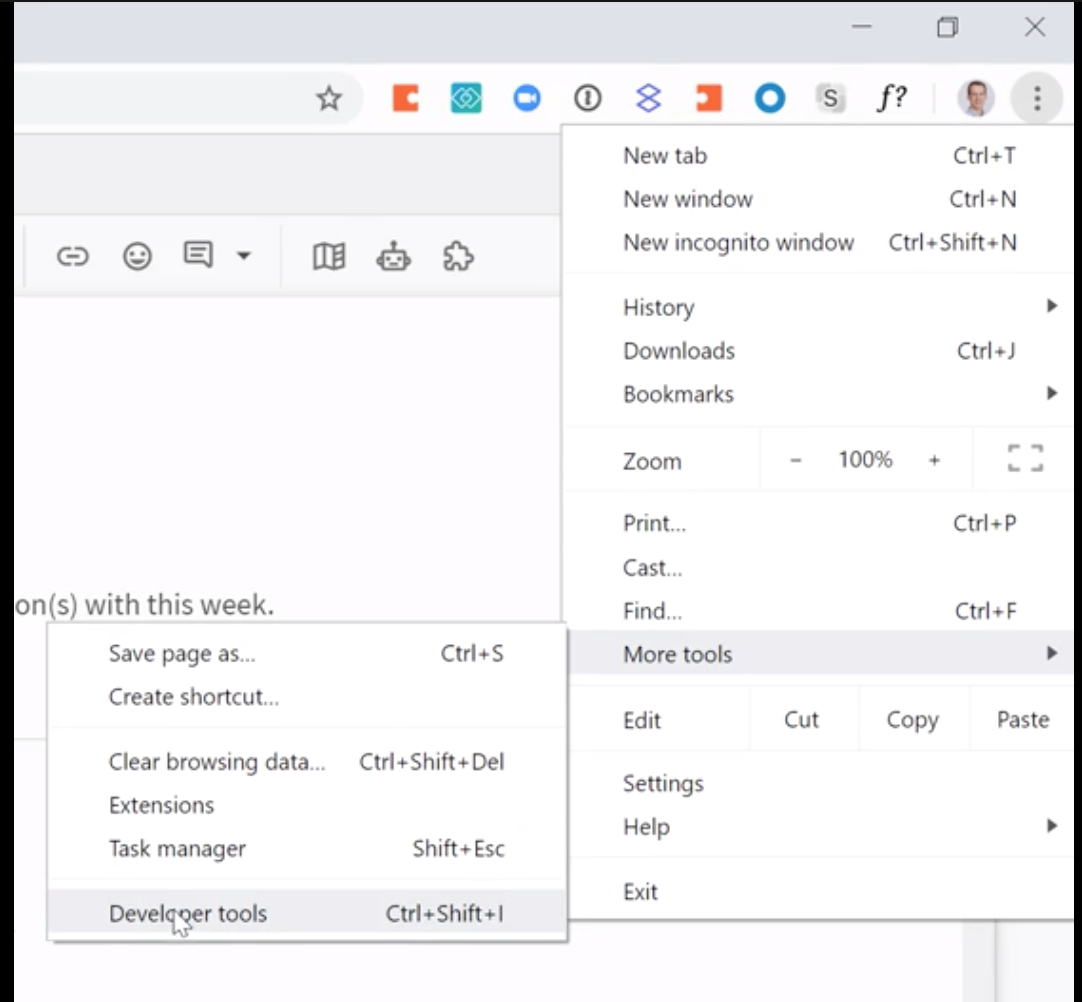1082x1002 pixels.
Task: Open the Task manager entry
Action: (x=177, y=848)
